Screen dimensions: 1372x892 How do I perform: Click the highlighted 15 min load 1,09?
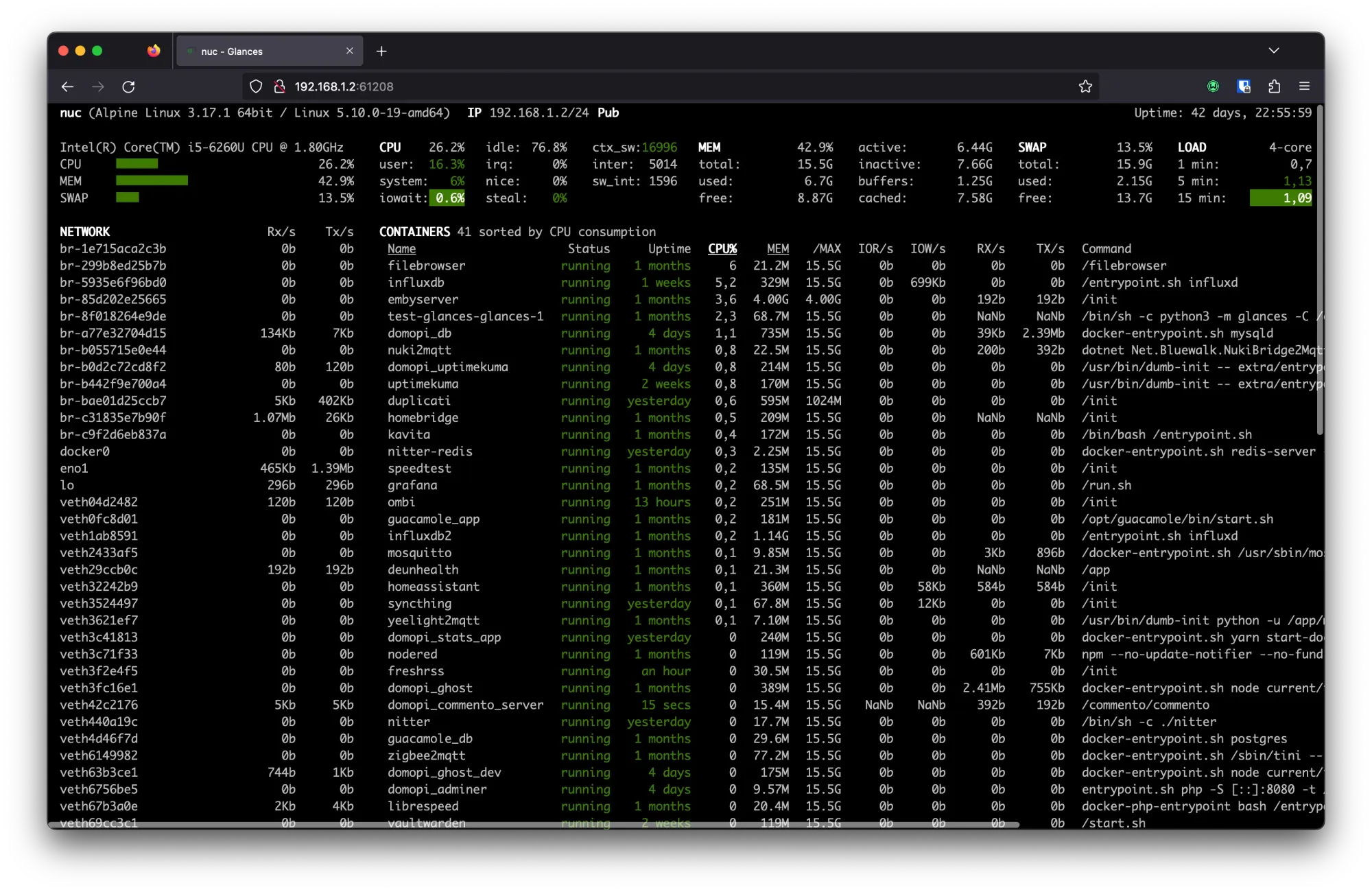[x=1281, y=198]
